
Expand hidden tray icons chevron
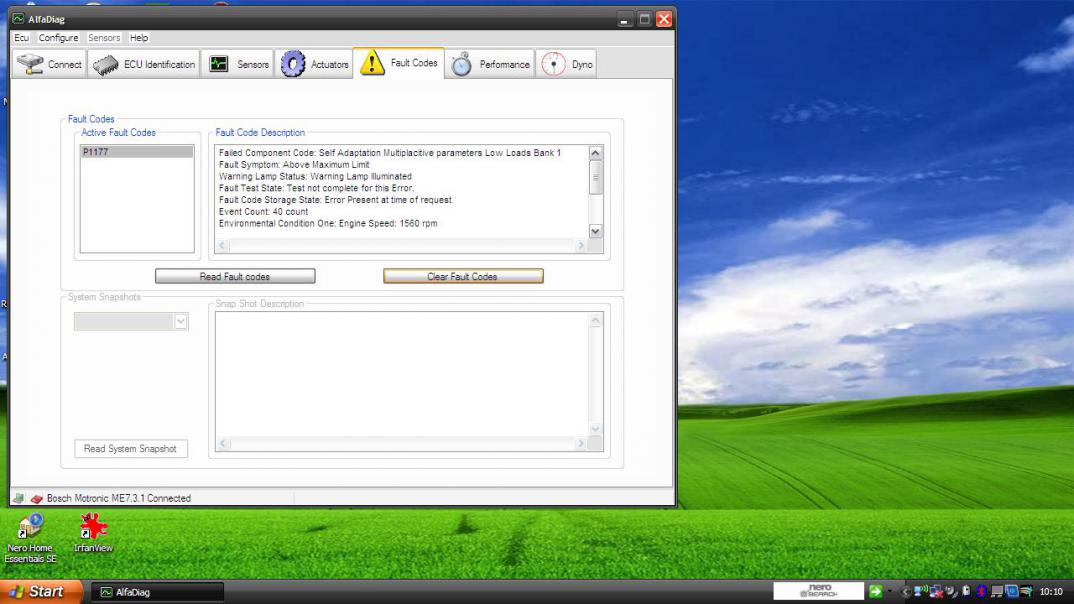tap(905, 592)
